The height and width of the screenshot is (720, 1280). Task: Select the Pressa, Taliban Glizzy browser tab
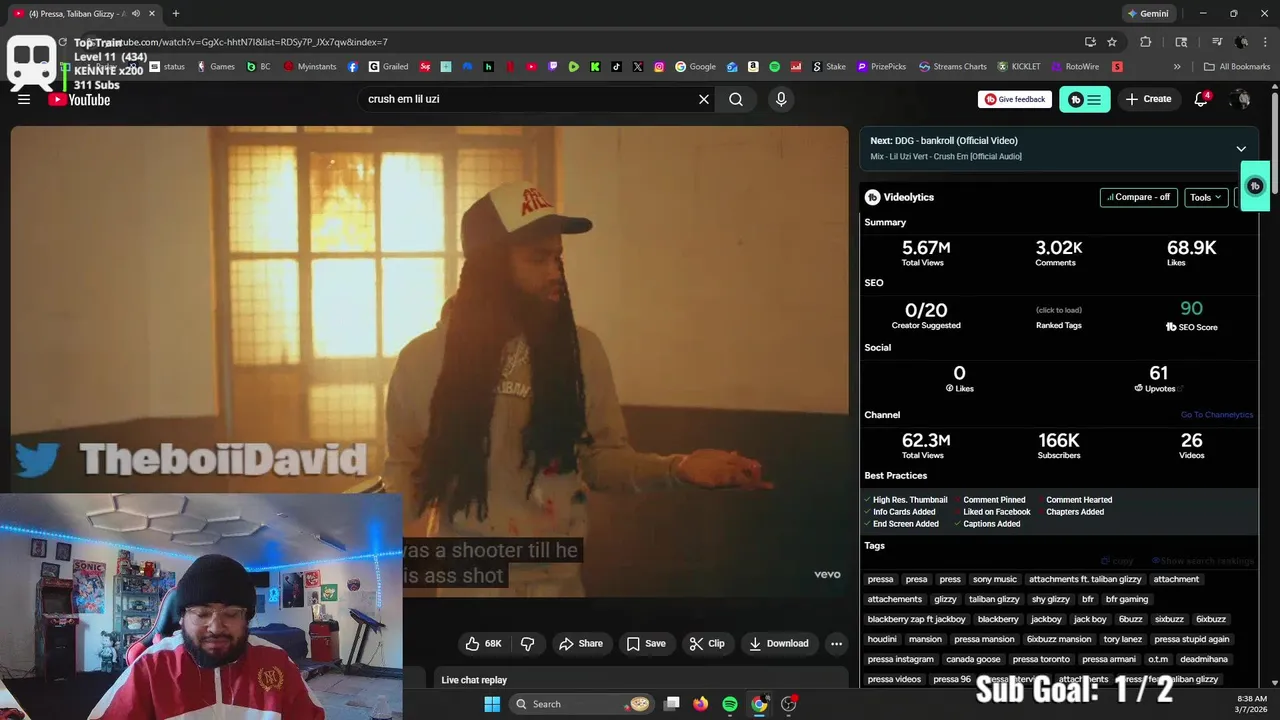(x=83, y=14)
